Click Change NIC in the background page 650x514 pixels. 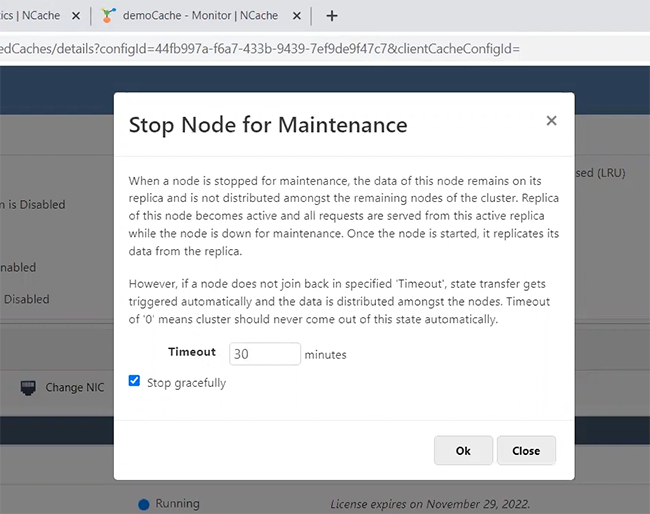point(75,387)
